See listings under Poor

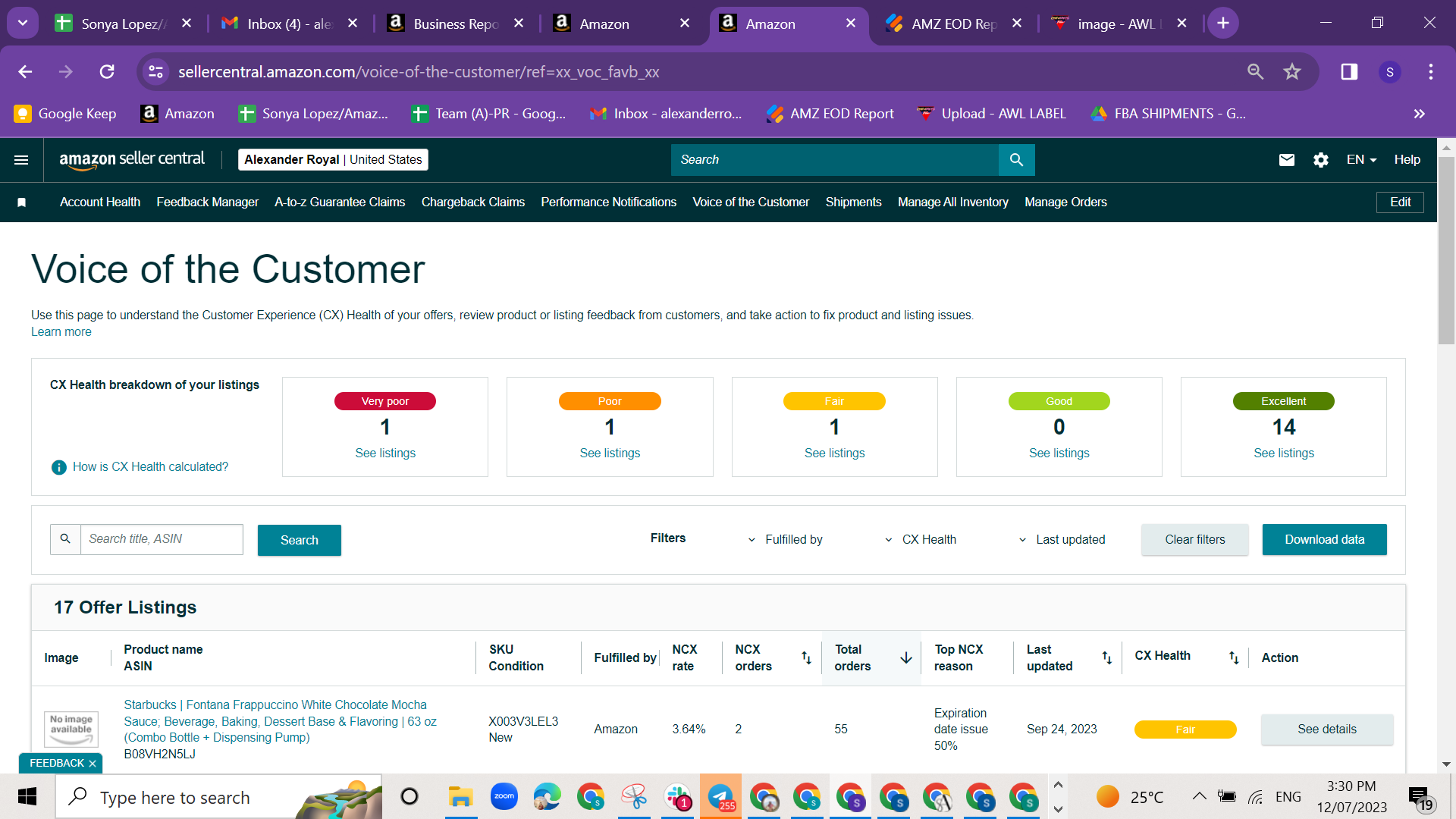point(610,453)
